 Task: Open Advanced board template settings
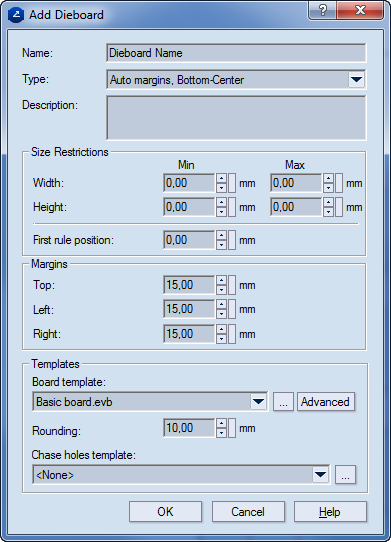[x=326, y=402]
